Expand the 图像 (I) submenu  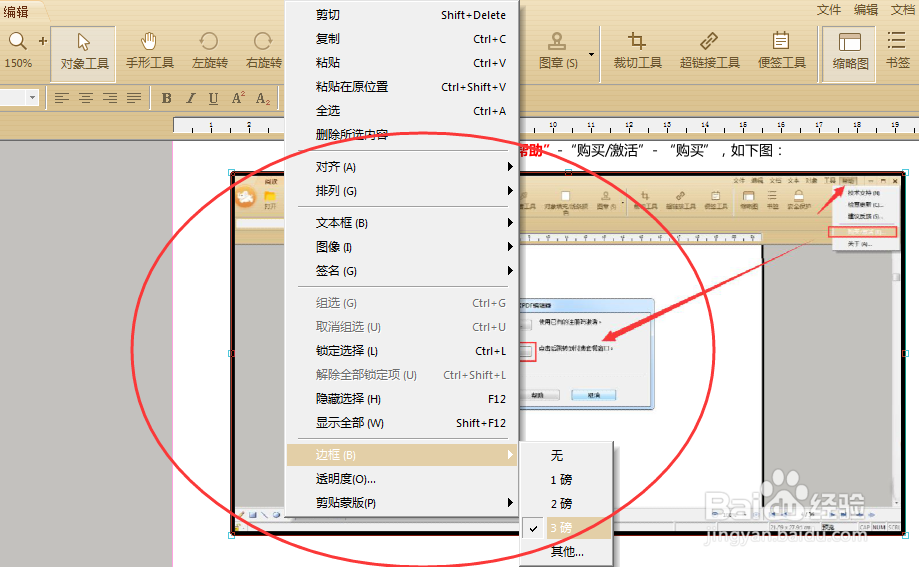401,247
